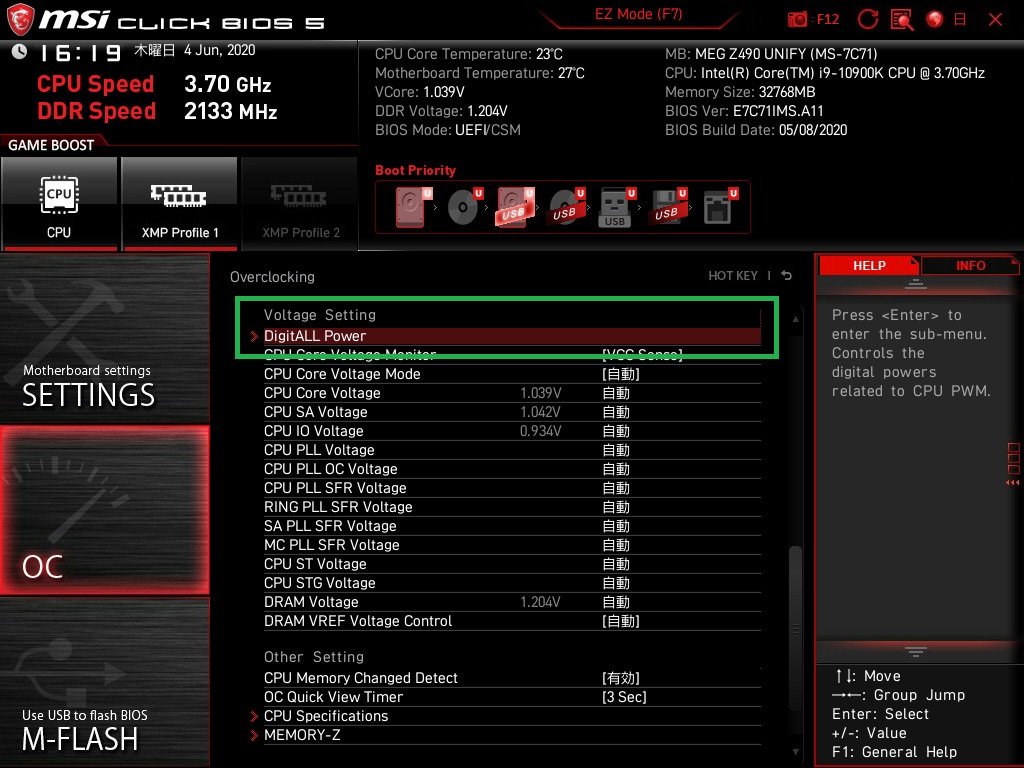Select the RING PLL SFR Voltage row
This screenshot has width=1024, height=768.
pos(512,507)
